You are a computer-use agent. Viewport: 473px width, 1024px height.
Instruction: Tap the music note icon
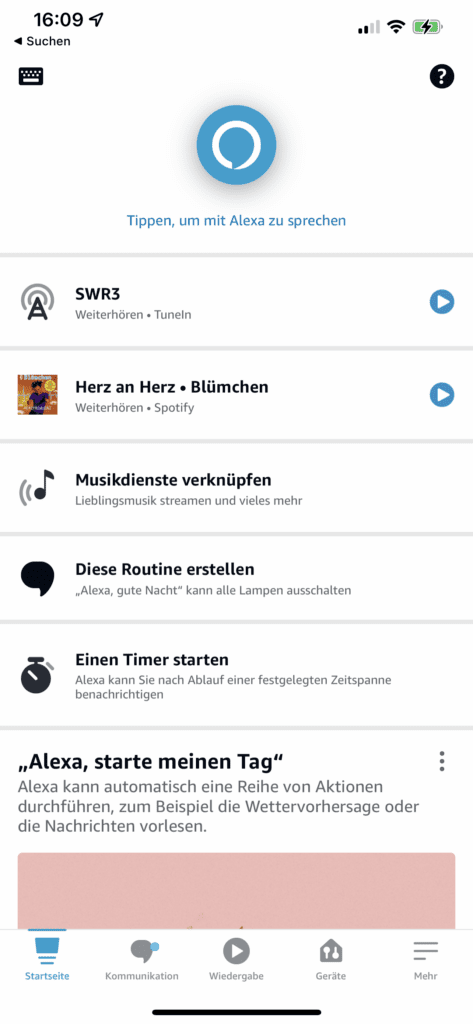(37, 487)
